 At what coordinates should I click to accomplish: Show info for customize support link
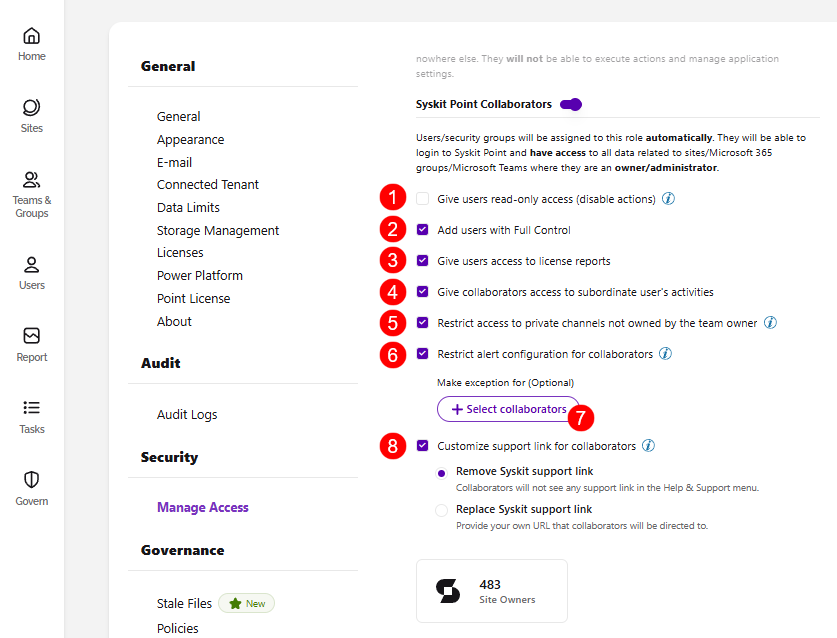(648, 445)
